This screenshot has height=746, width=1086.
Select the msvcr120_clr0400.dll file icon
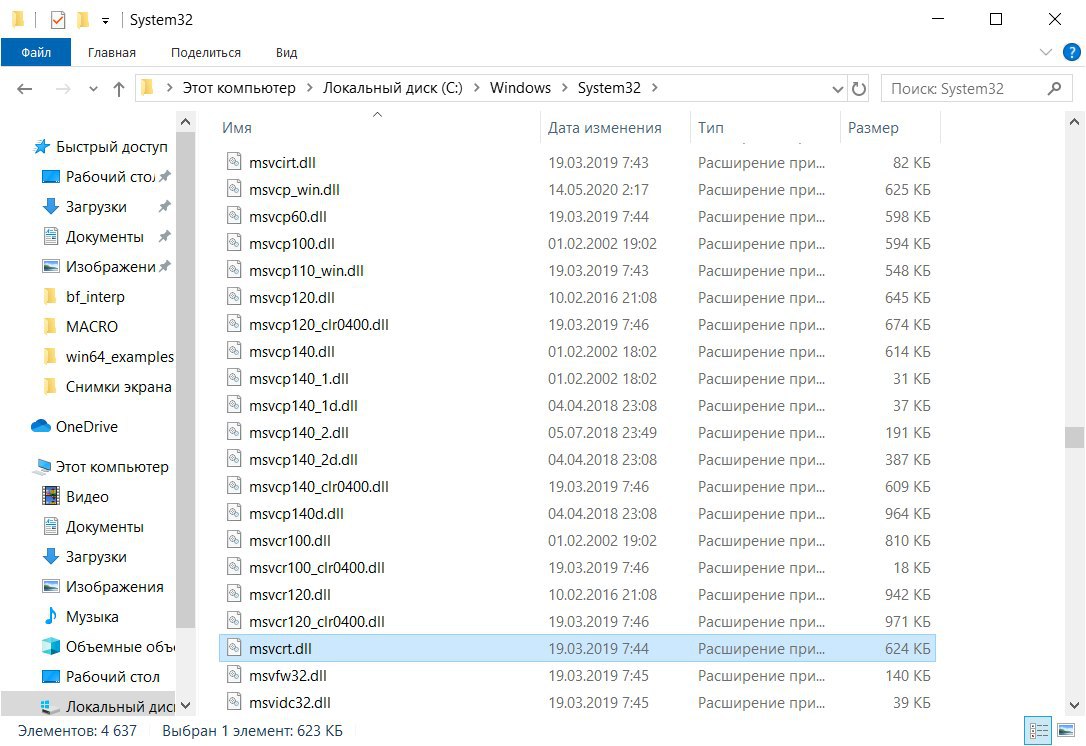[234, 621]
